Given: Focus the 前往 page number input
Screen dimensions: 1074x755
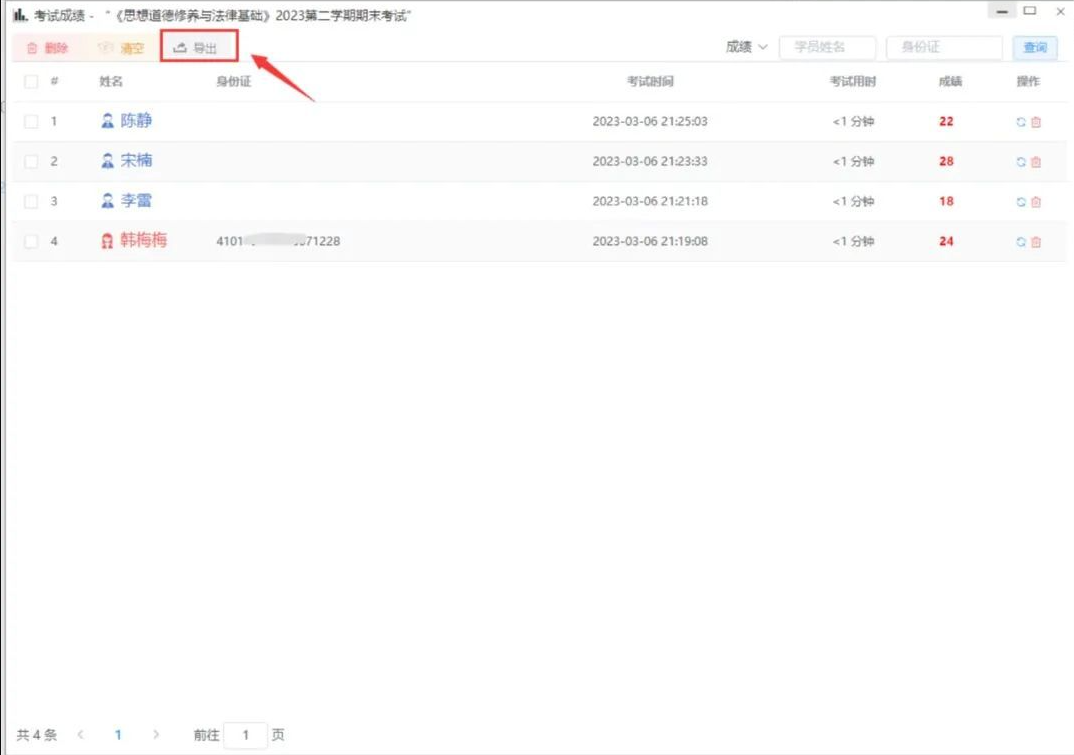Looking at the screenshot, I should [245, 735].
